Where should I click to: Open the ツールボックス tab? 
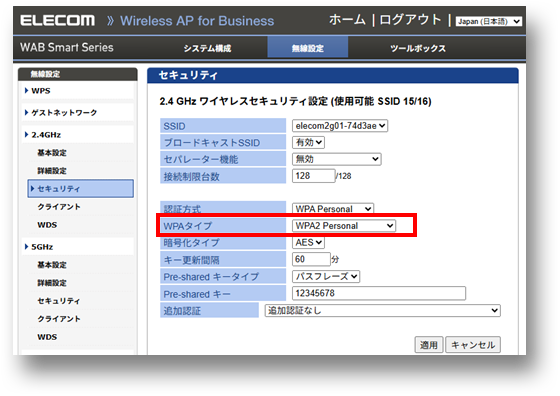pyautogui.click(x=418, y=48)
